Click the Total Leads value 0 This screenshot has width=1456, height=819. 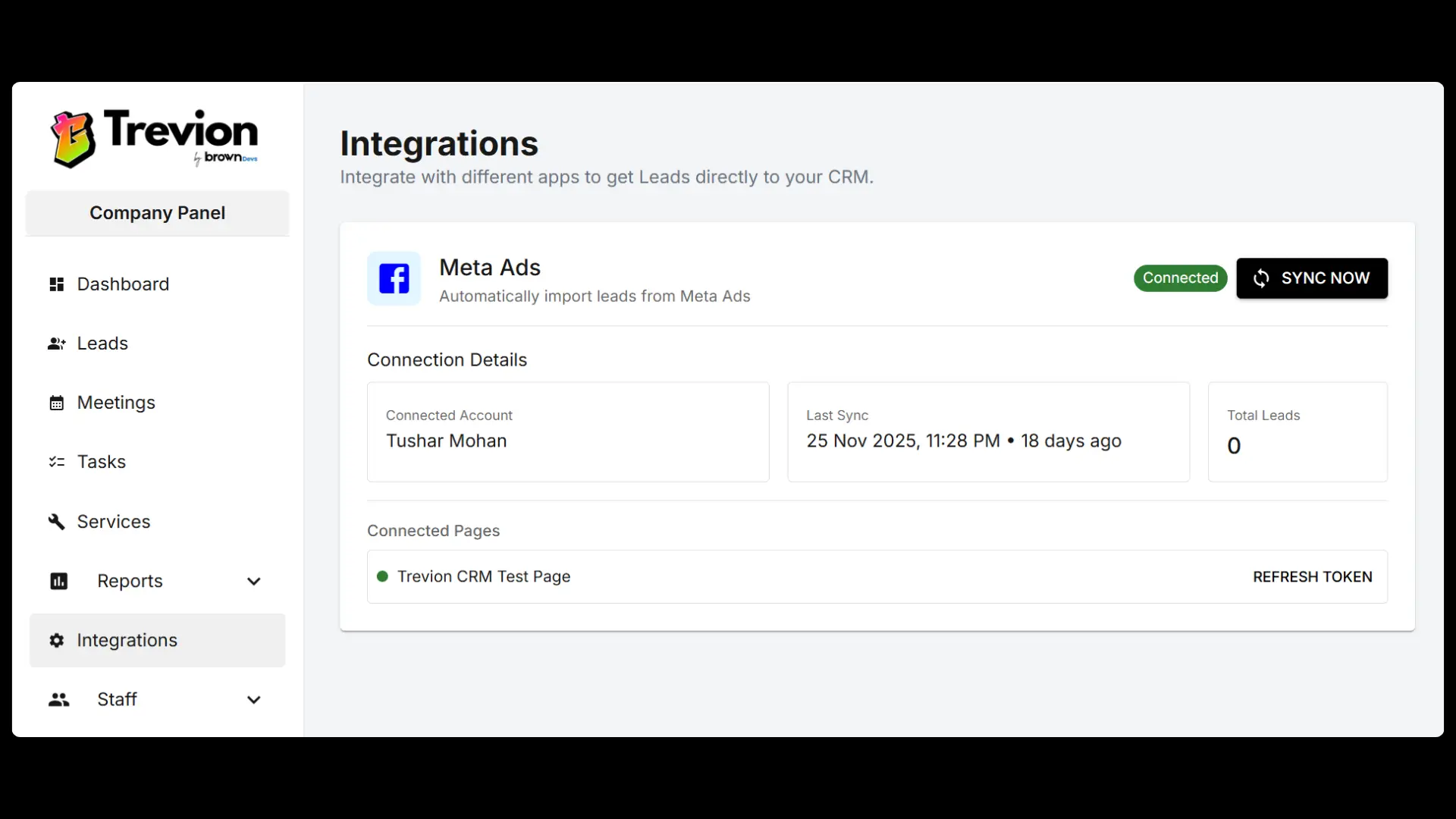(1234, 446)
